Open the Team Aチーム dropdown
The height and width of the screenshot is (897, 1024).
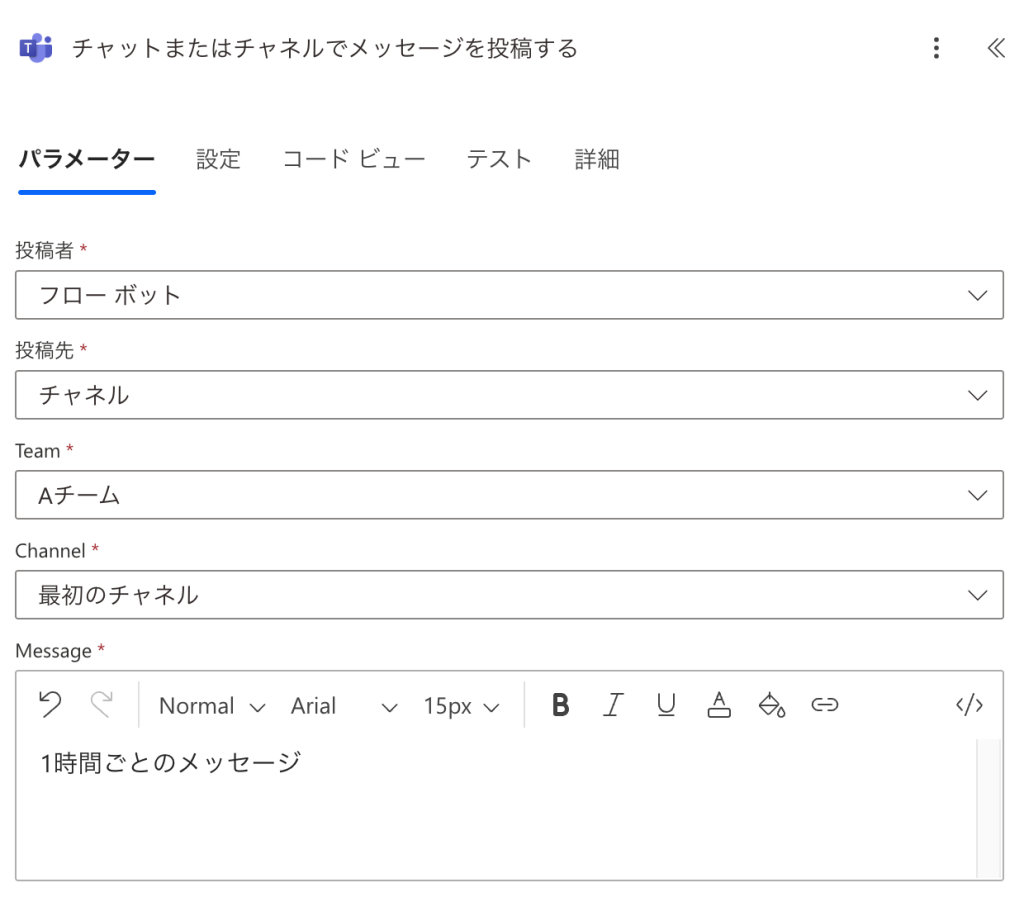tap(509, 495)
